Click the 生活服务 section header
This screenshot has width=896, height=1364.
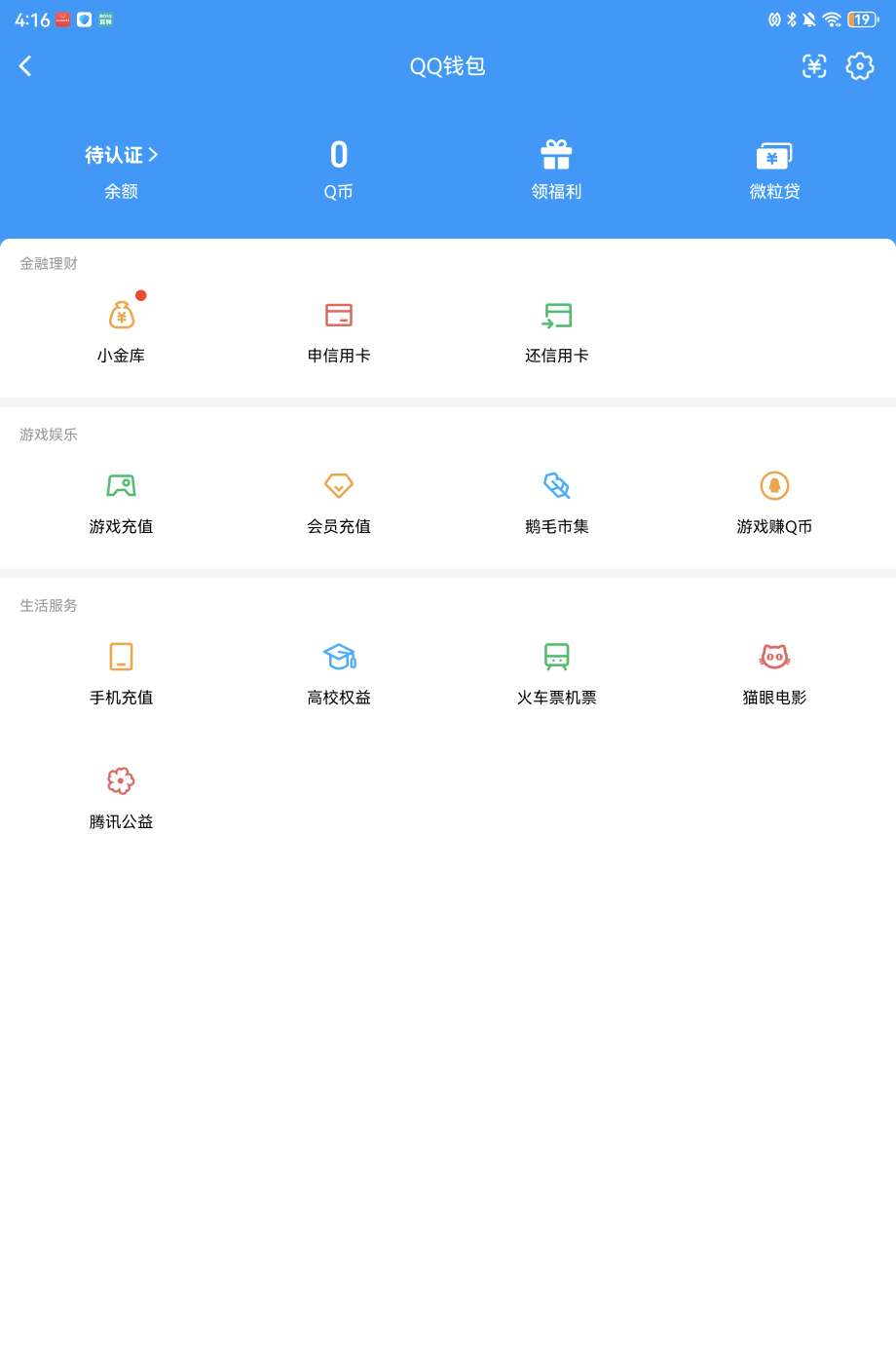point(49,606)
